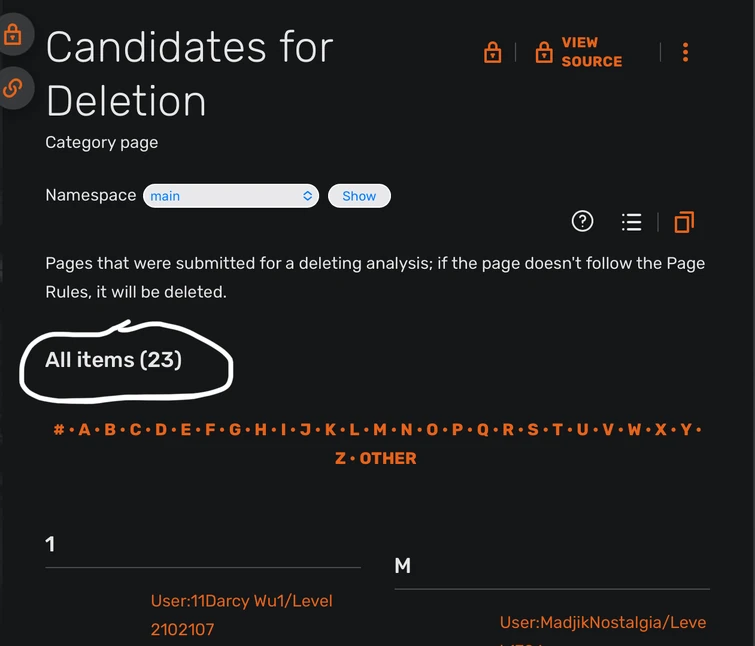
Task: Click the help question mark icon
Action: click(582, 222)
